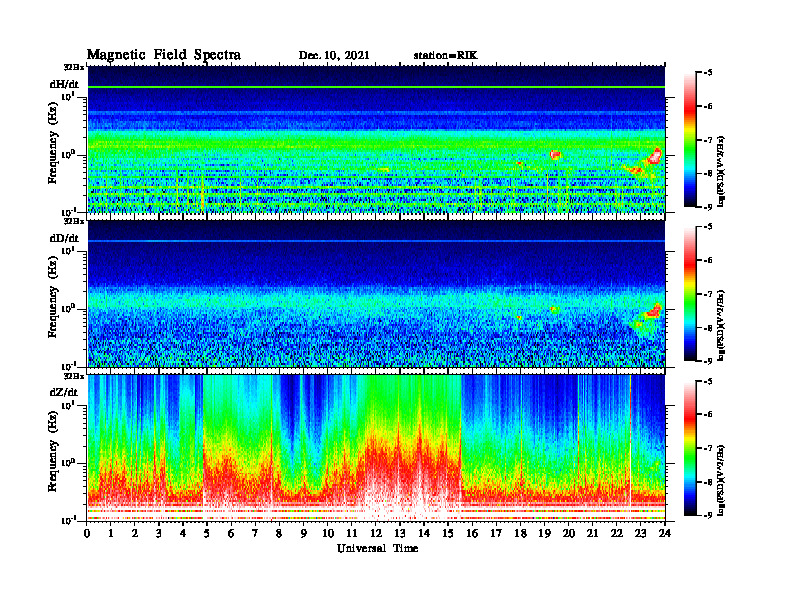Click hour tick label 10 on the time axis
The height and width of the screenshot is (612, 792).
tap(328, 534)
